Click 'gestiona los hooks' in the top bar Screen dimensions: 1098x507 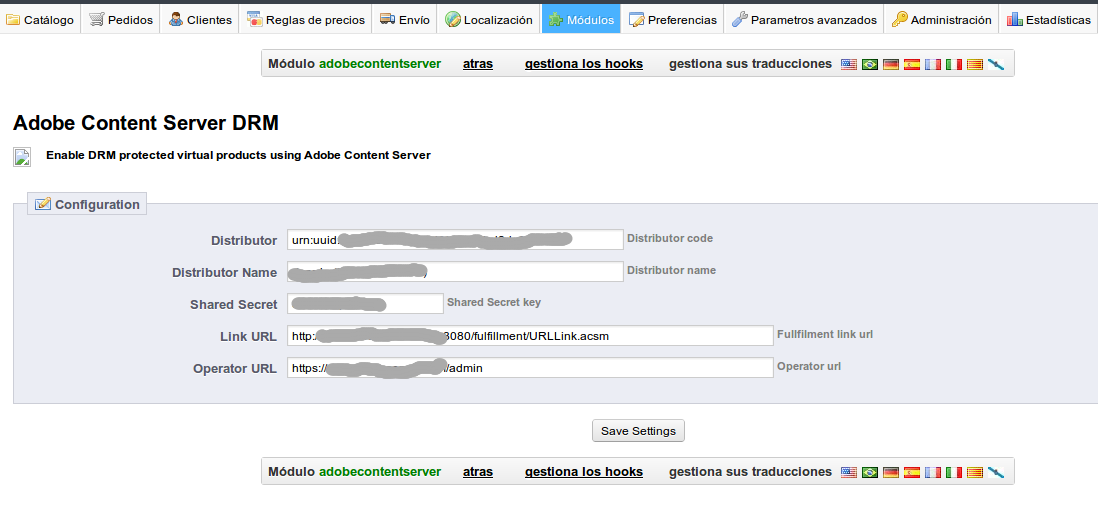[x=583, y=64]
